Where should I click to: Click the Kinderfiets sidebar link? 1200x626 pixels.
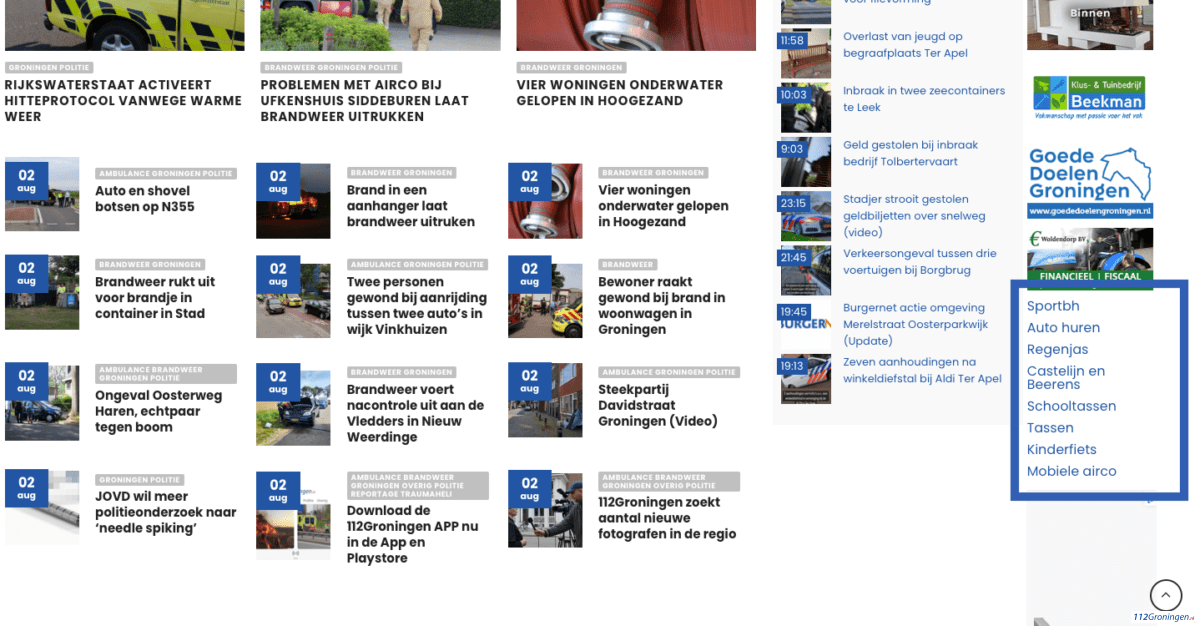point(1061,450)
